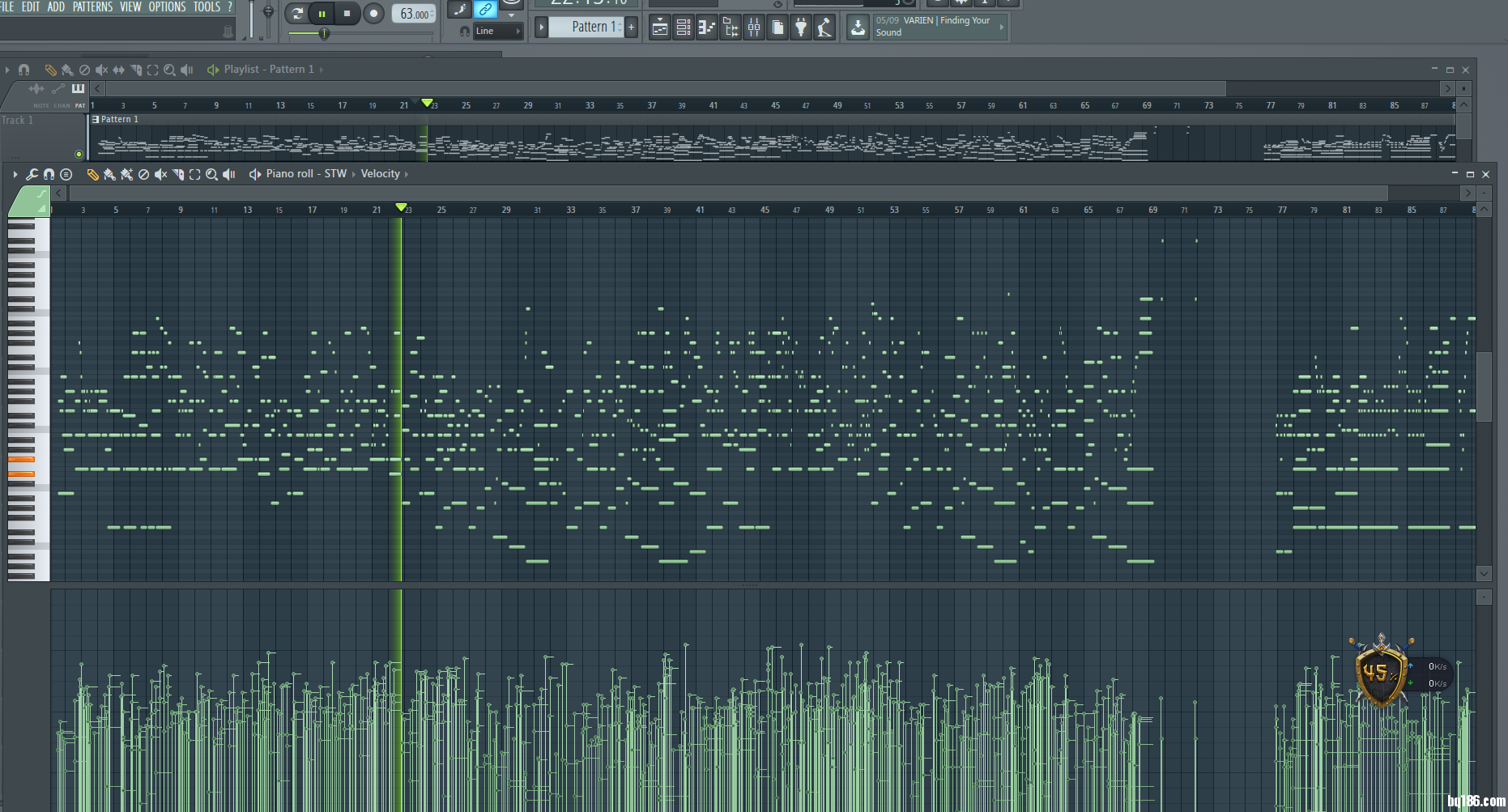This screenshot has height=812, width=1508.
Task: Open the TOOLS menu
Action: pos(207,6)
